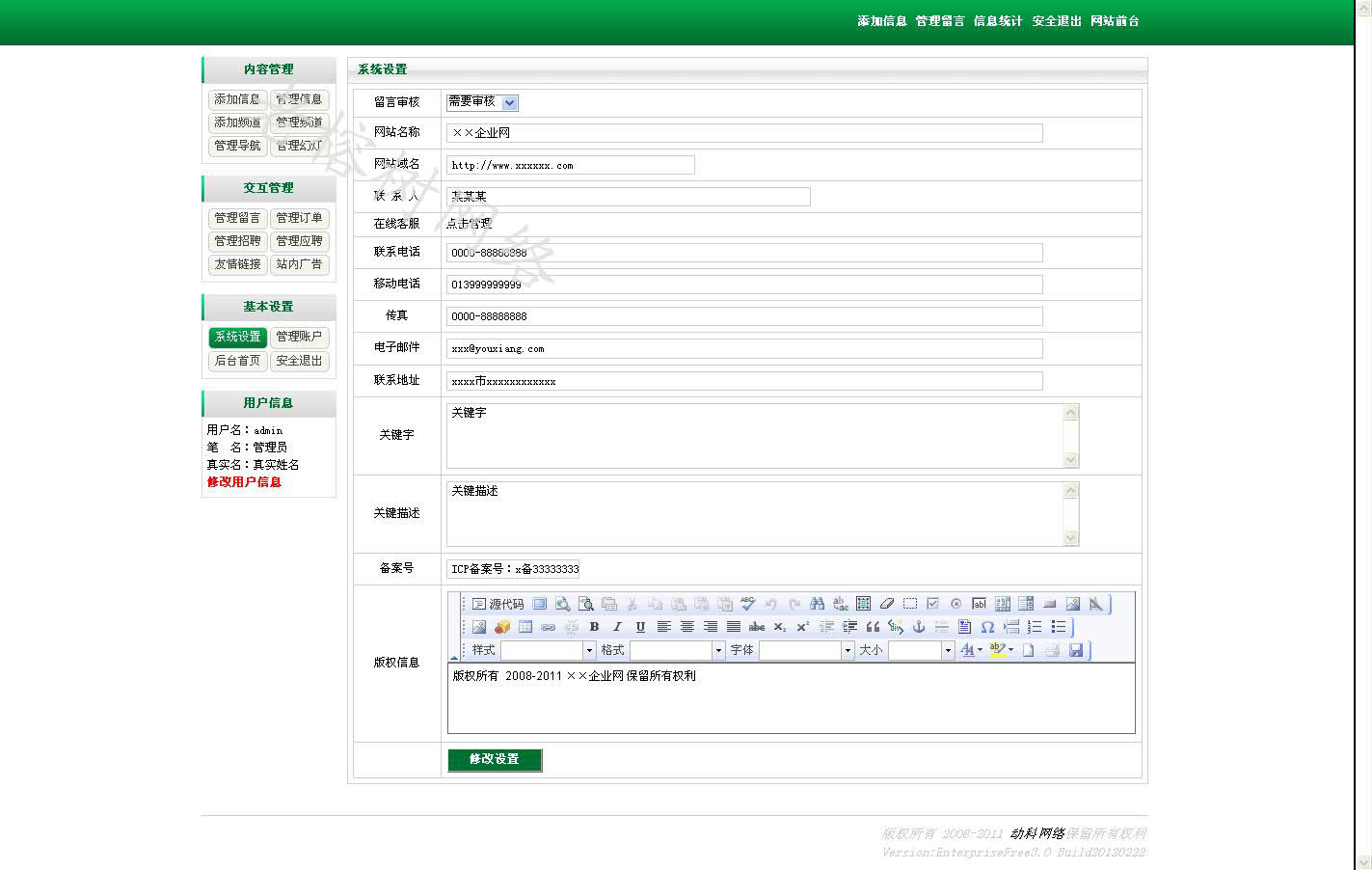Click the 修改用户信息 red link
The image size is (1372, 870).
click(244, 482)
